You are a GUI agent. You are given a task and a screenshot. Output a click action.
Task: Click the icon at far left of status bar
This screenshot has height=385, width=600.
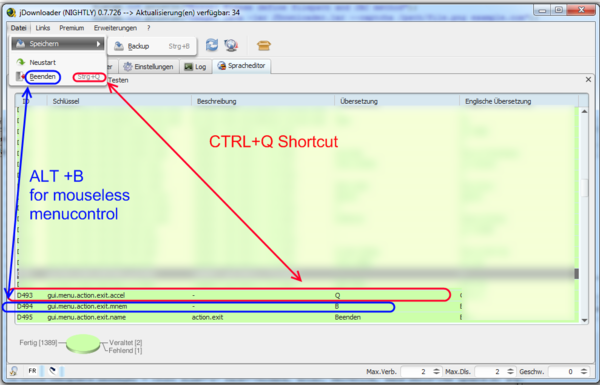point(14,371)
